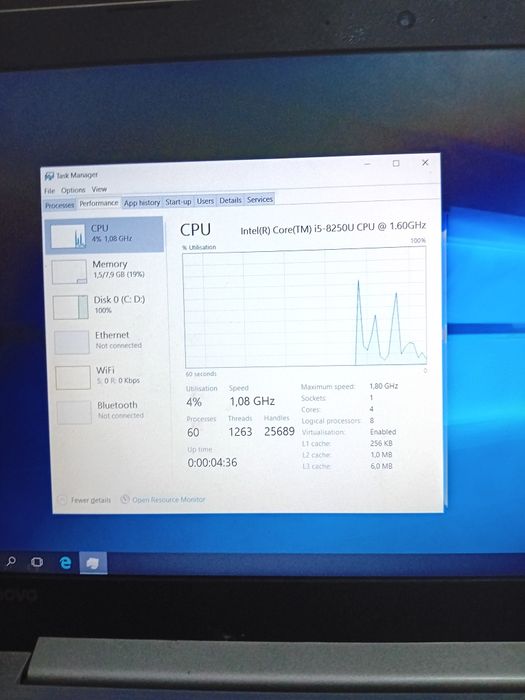Open Task View from the taskbar

pos(37,562)
